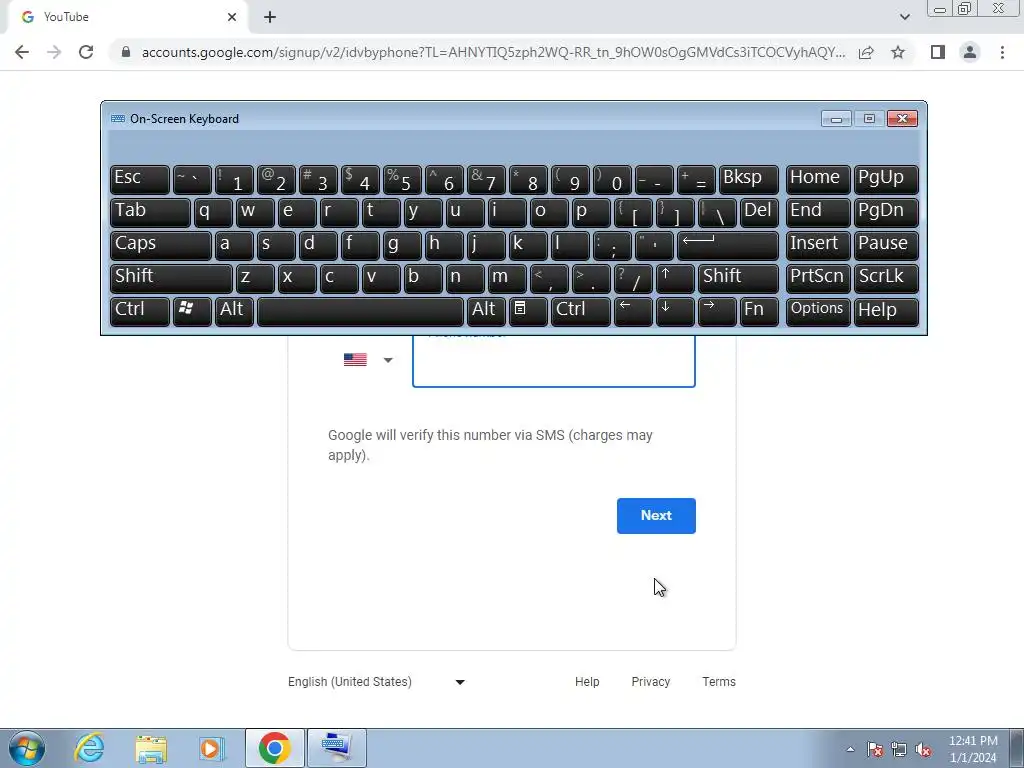Open the Terms link

tap(719, 682)
